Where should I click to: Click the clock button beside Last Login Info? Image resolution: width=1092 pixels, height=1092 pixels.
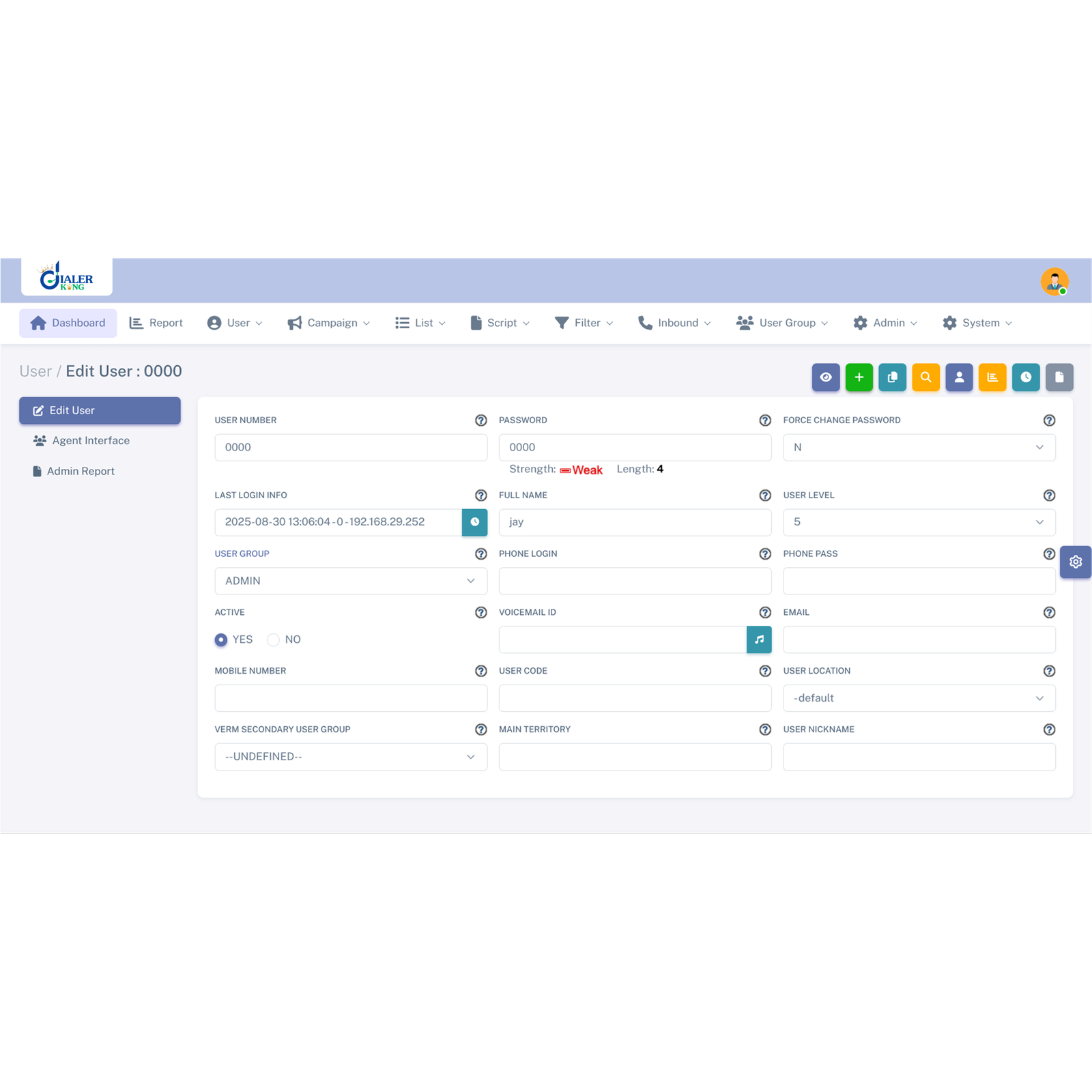tap(474, 522)
